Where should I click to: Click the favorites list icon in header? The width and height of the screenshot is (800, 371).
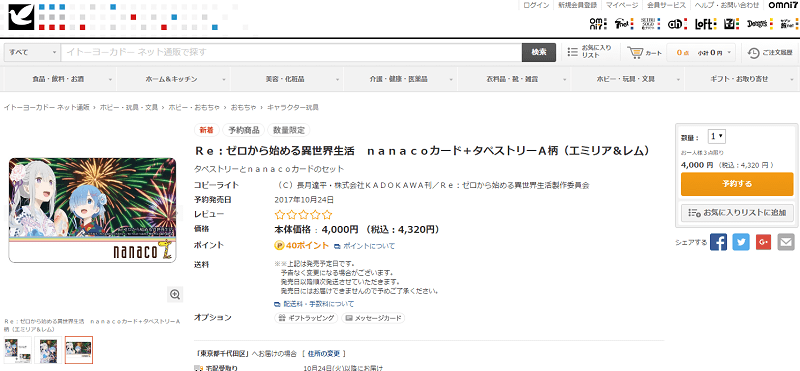572,52
